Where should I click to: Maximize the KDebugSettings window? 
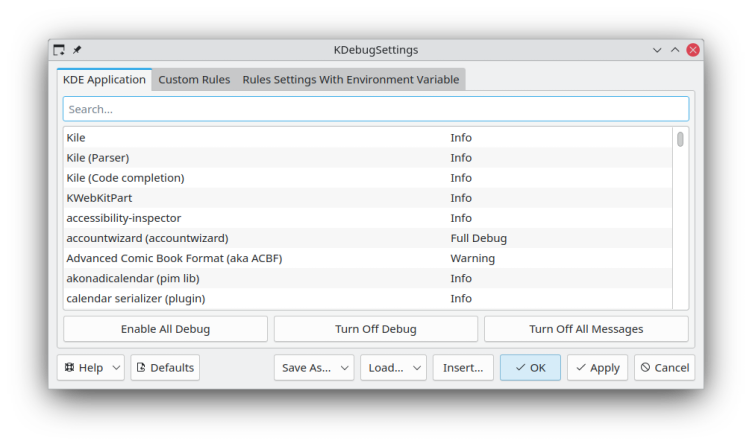click(675, 50)
